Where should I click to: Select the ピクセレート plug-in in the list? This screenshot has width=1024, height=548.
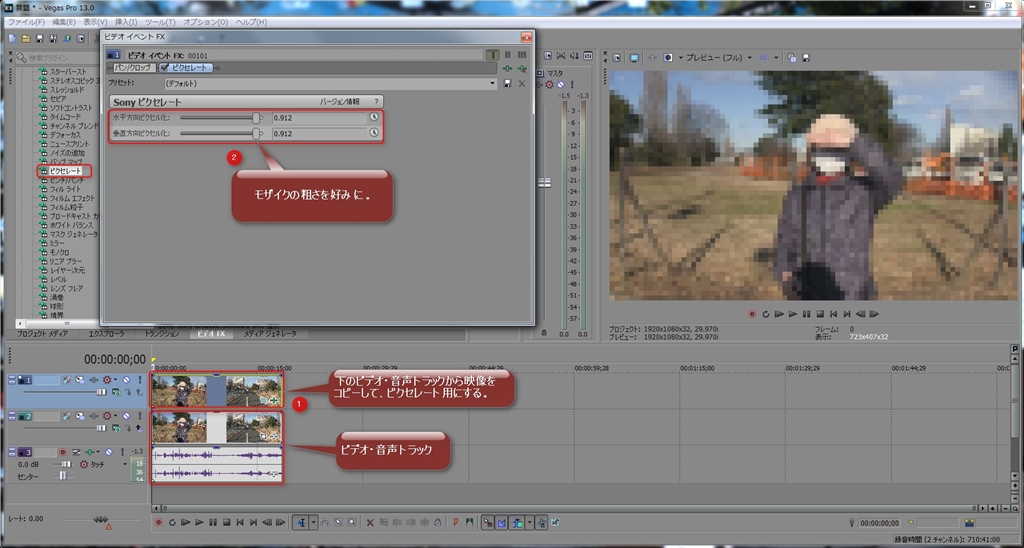(65, 171)
